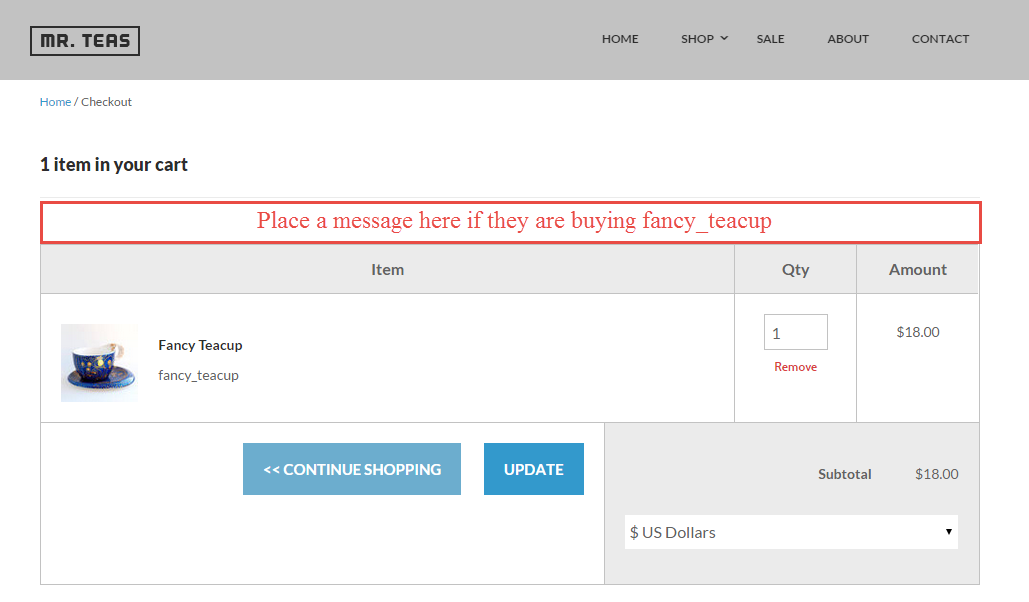Remove the Fancy Teacup from cart
The image size is (1029, 602).
click(x=795, y=367)
